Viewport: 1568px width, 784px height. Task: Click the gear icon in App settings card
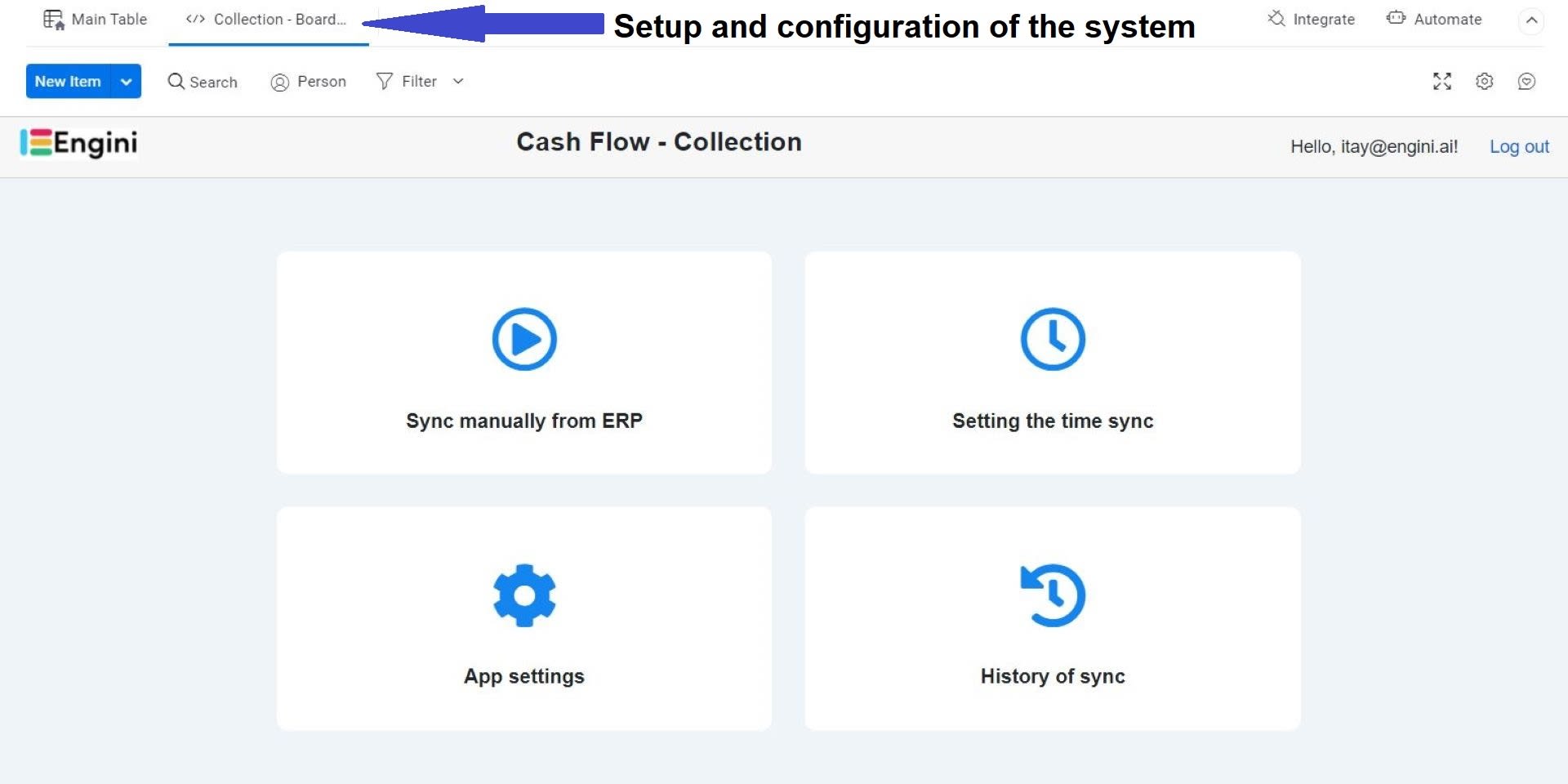coord(524,595)
